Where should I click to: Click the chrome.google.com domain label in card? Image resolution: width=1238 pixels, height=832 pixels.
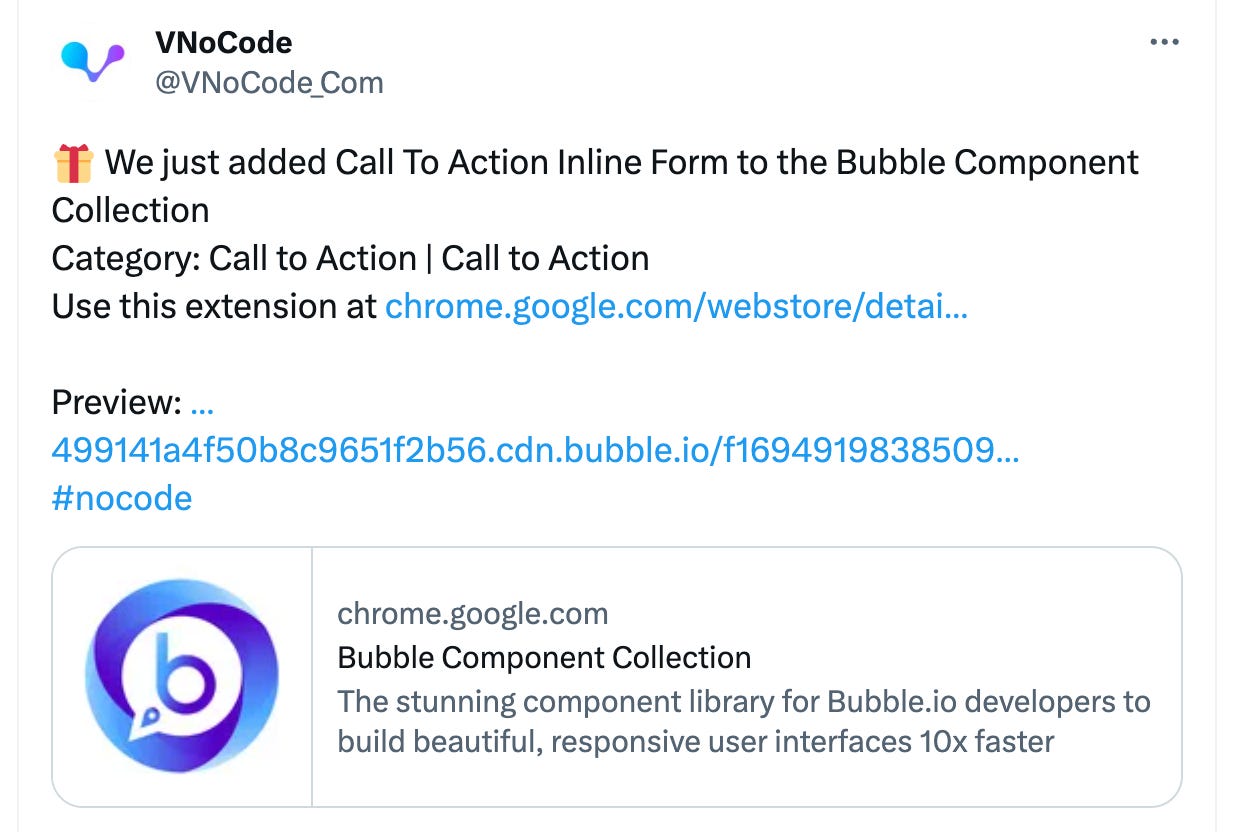[x=471, y=613]
